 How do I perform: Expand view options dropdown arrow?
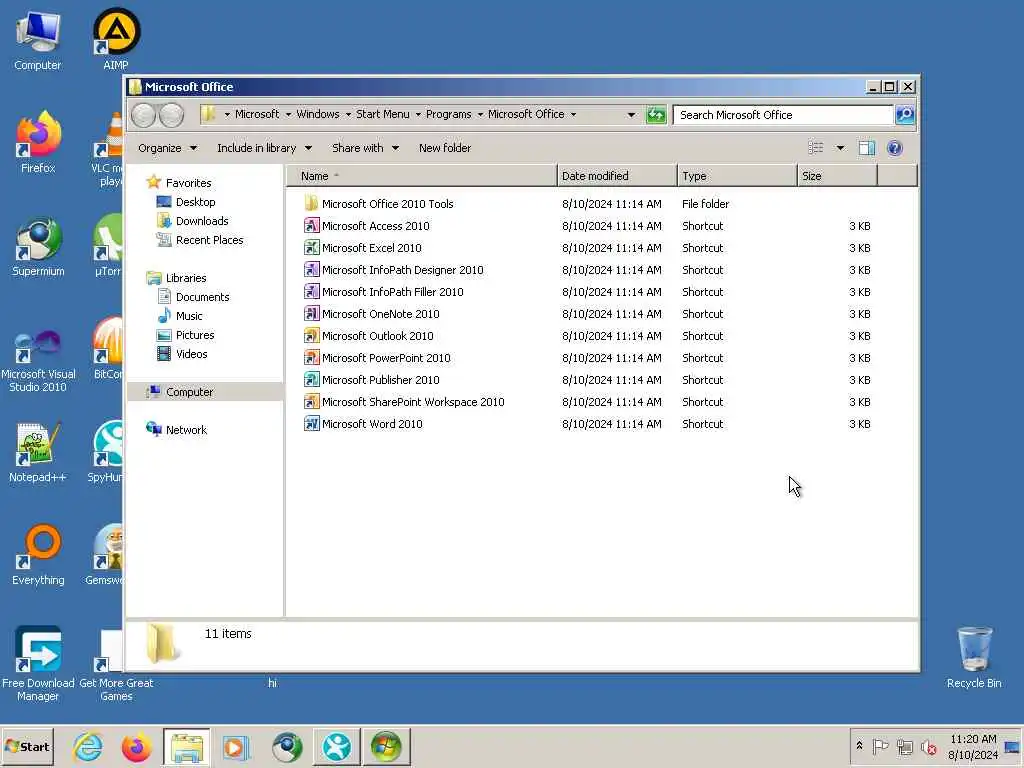coord(840,148)
